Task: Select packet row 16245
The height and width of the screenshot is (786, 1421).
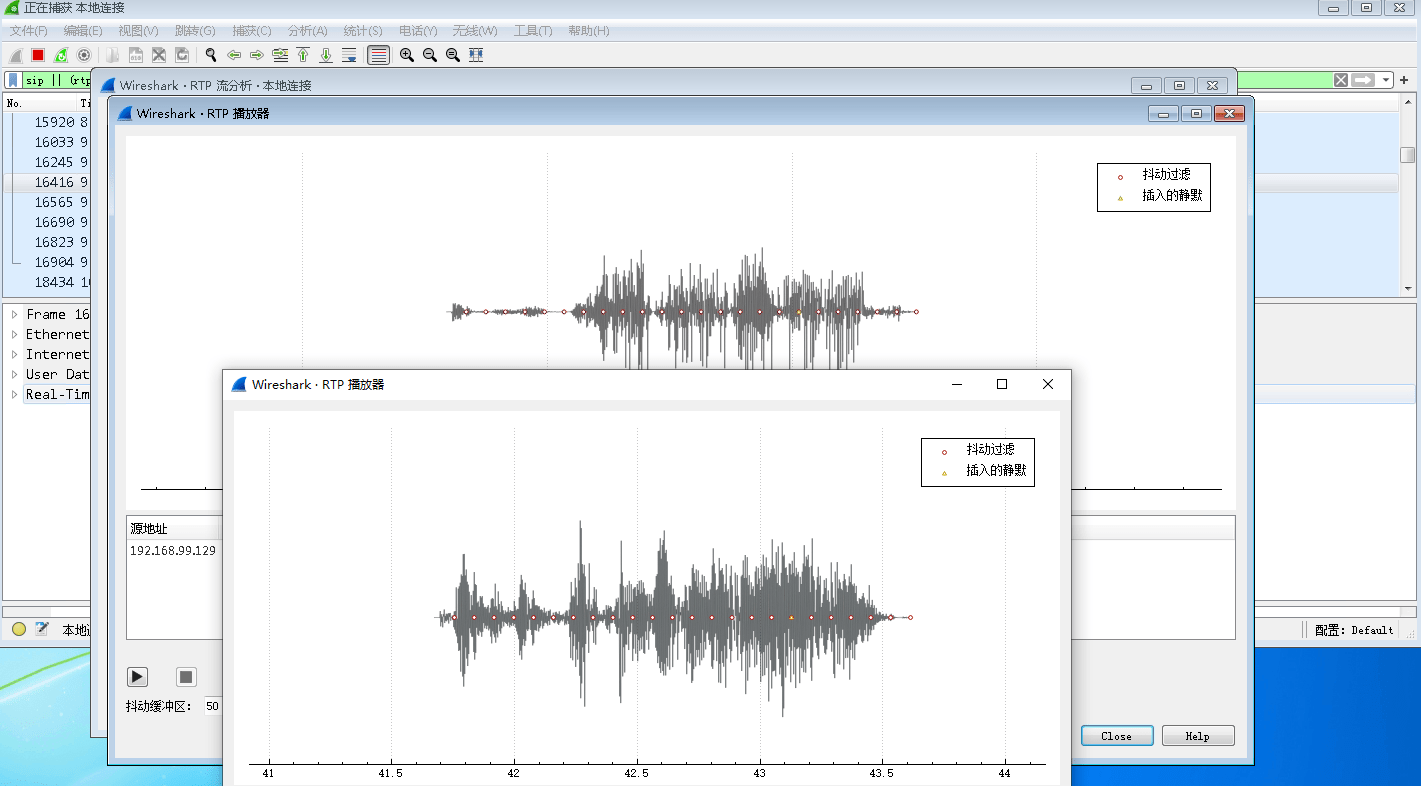Action: pyautogui.click(x=48, y=162)
